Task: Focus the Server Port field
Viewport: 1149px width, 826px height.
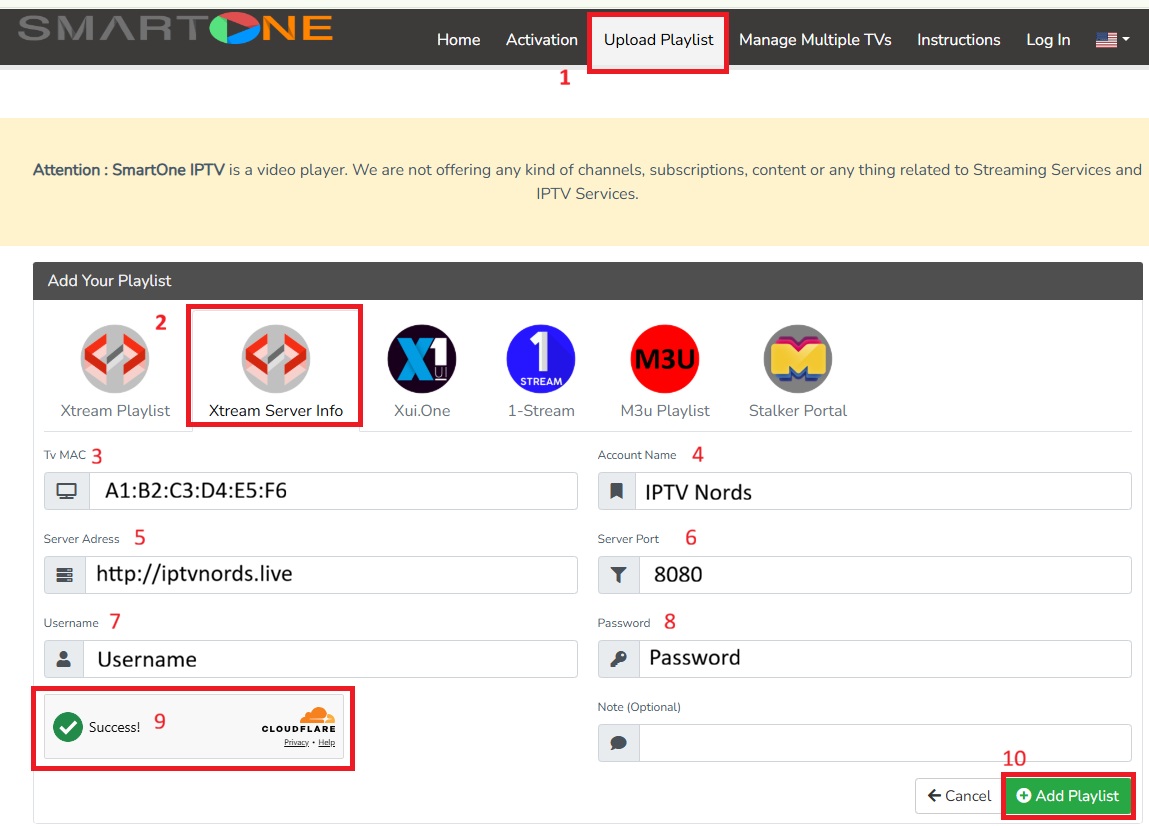Action: tap(885, 575)
